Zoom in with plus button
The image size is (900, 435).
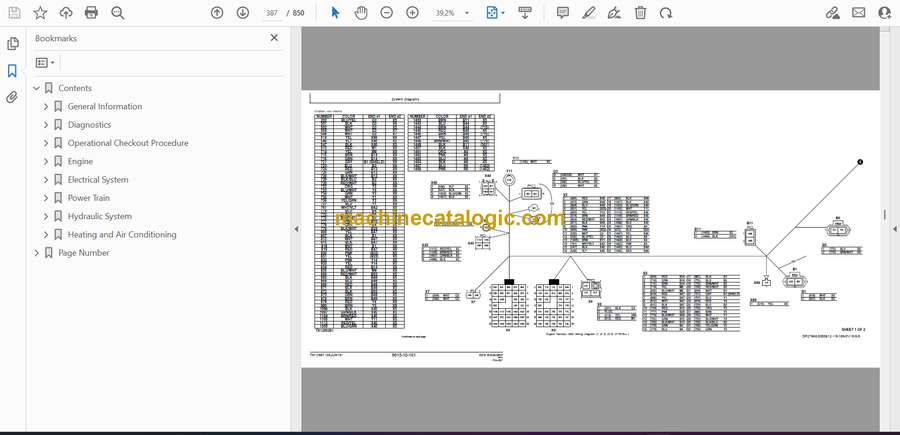[412, 13]
